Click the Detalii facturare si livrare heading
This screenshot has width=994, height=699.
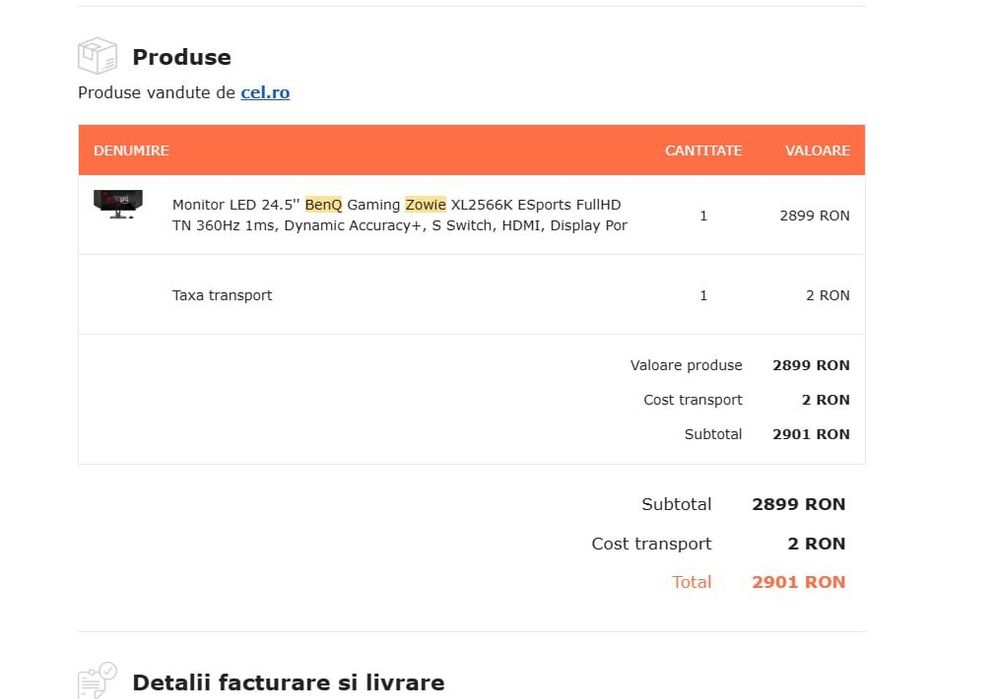point(288,683)
